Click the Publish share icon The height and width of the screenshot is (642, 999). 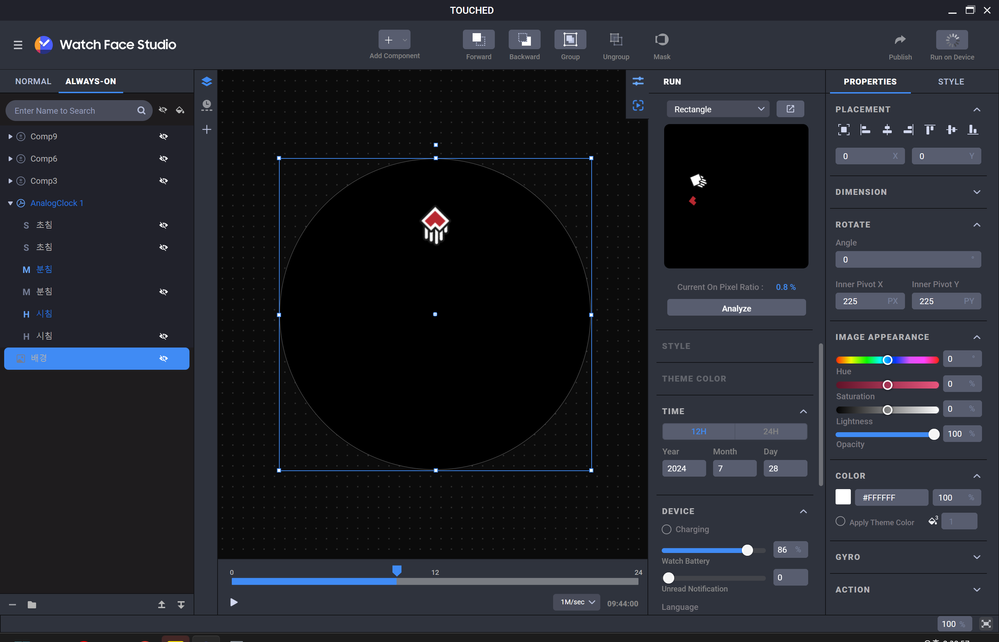point(900,39)
